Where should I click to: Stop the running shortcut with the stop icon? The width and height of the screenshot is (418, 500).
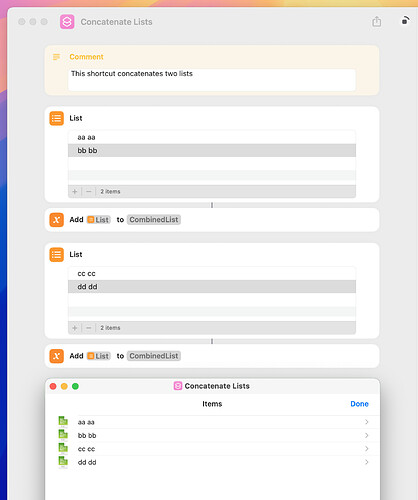pos(405,21)
